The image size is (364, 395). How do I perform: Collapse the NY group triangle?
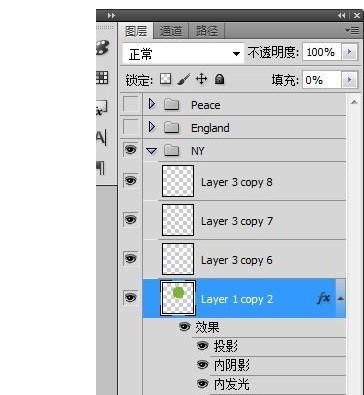tap(152, 151)
